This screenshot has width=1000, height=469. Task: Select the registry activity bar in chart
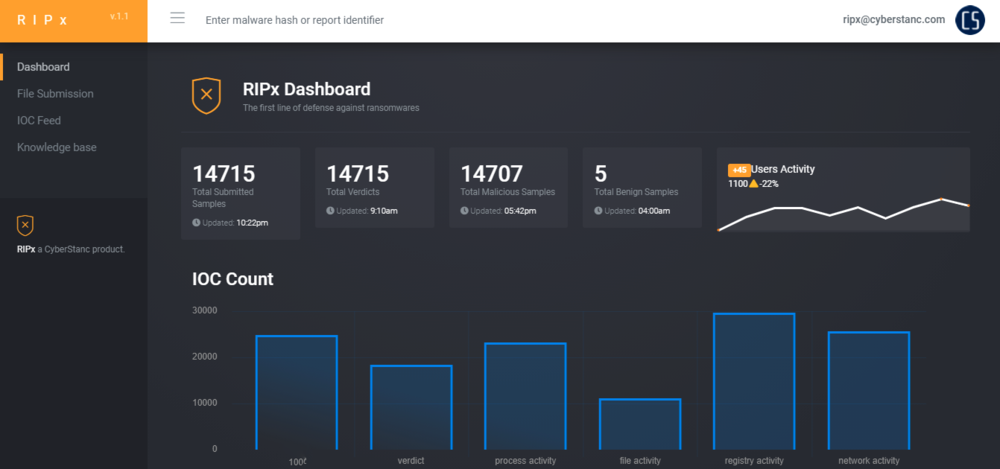point(754,381)
